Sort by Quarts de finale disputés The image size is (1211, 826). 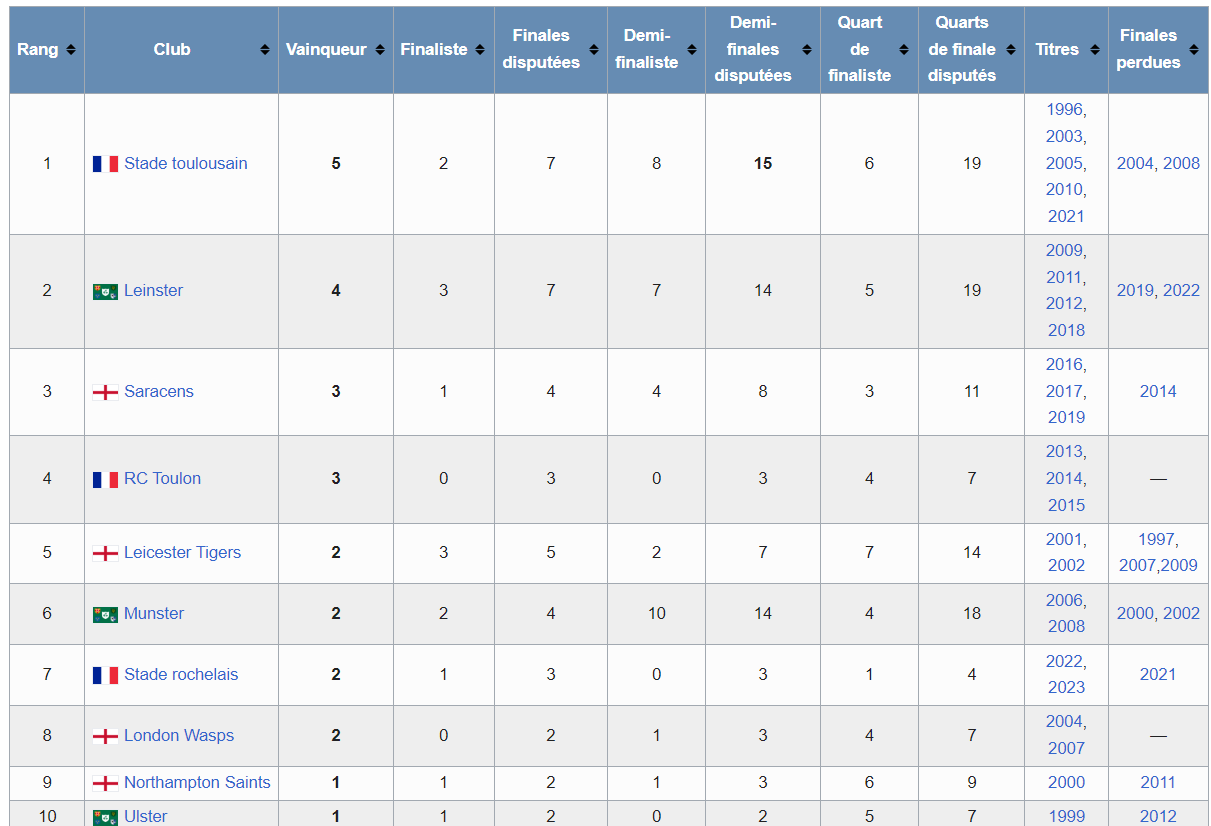[1010, 50]
